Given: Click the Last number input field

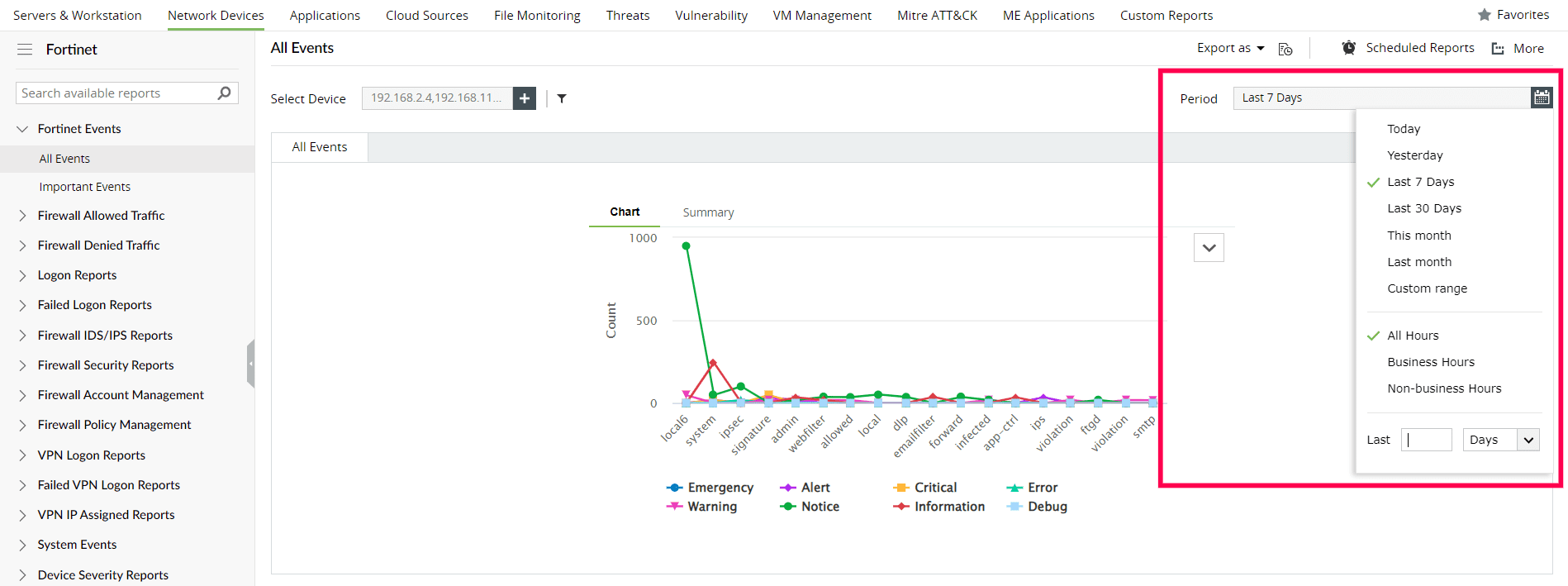Looking at the screenshot, I should pos(1427,440).
